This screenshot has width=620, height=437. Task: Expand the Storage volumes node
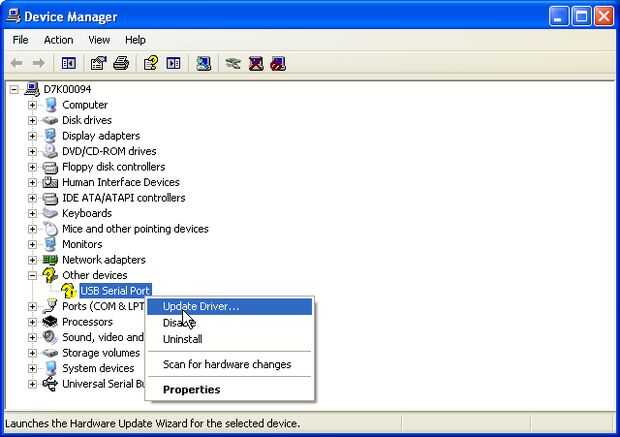(32, 353)
